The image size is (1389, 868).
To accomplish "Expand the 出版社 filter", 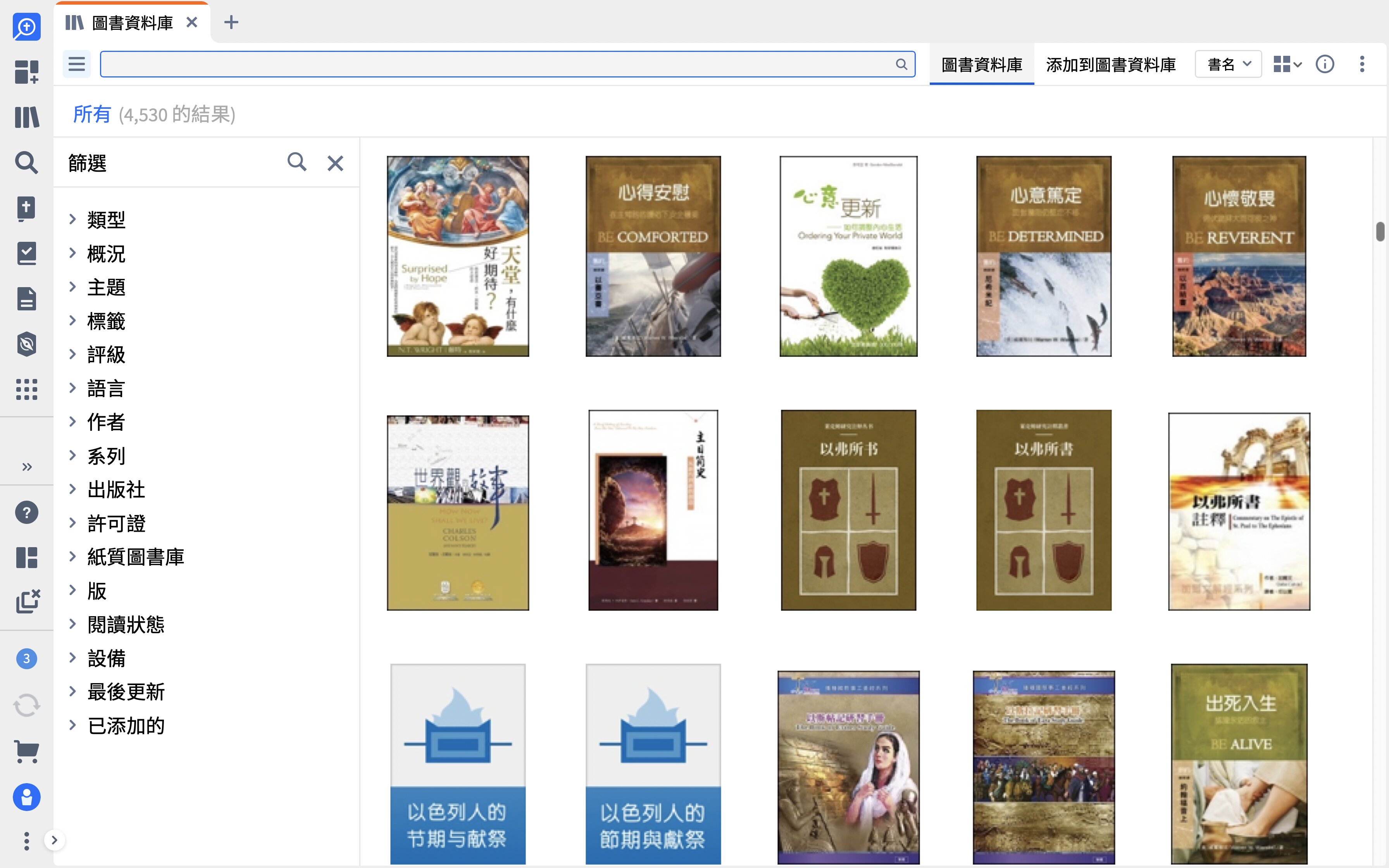I will (72, 489).
